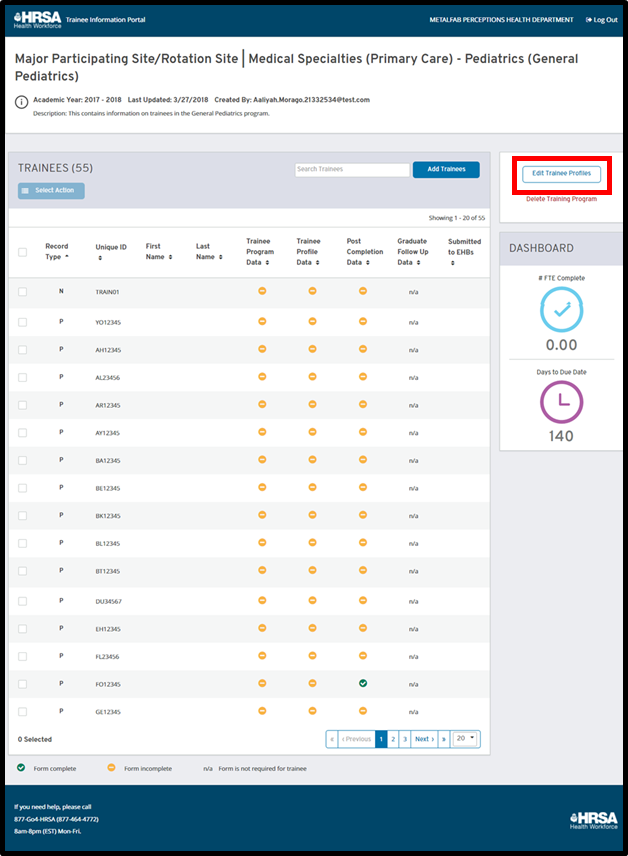
Task: Select page 1 in pagination
Action: pyautogui.click(x=381, y=739)
